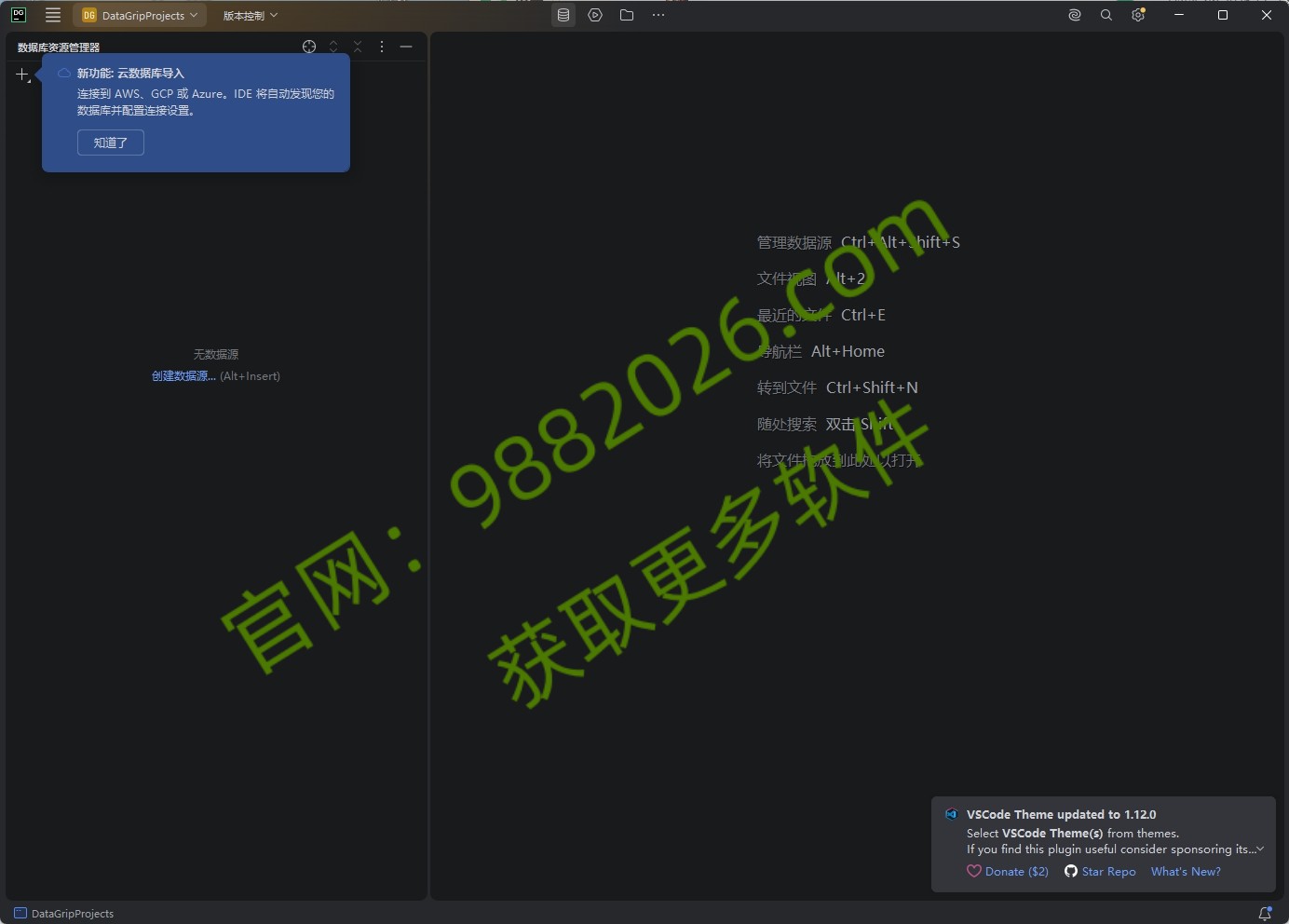Click the VSCode Theme updated to 1.12.0 title

tap(1061, 814)
